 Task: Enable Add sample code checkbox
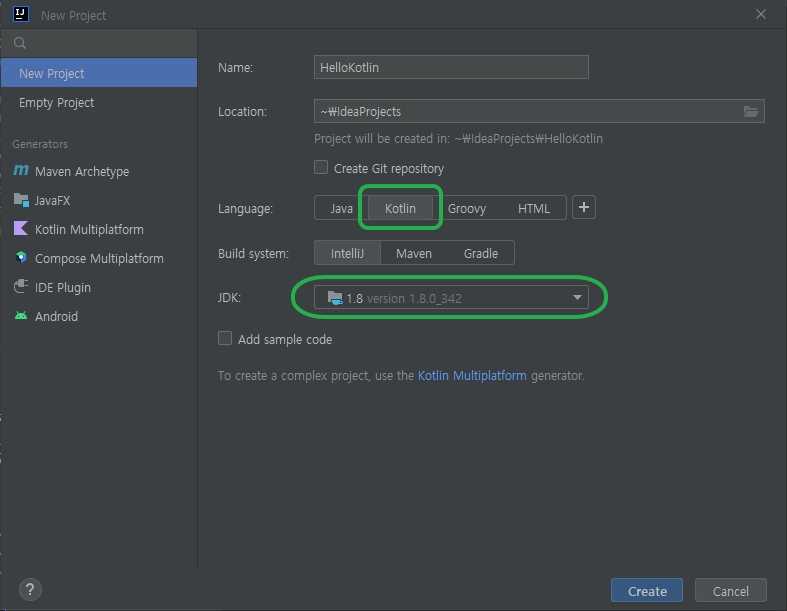(x=225, y=338)
